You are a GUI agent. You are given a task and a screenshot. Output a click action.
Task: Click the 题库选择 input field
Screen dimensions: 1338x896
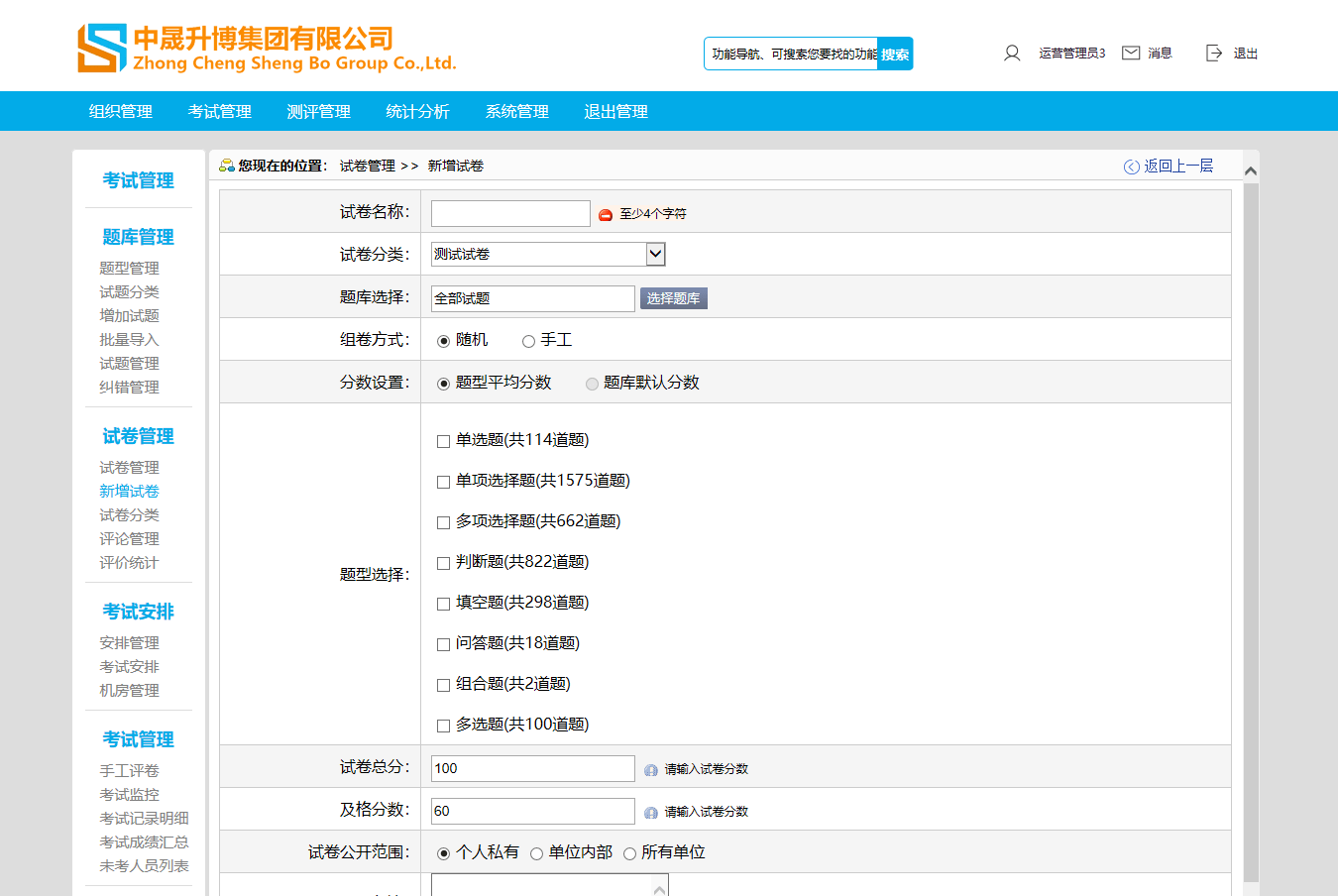tap(533, 298)
